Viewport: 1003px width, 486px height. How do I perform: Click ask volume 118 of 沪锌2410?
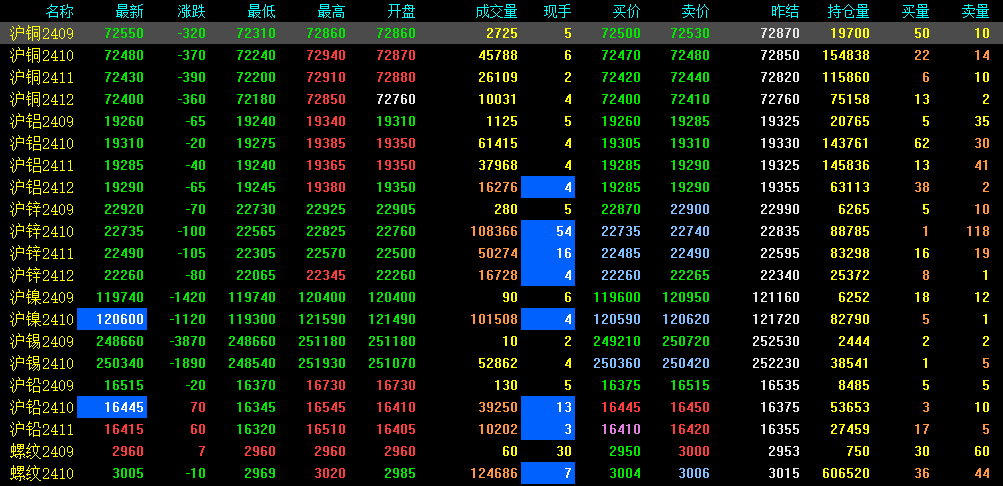(979, 231)
